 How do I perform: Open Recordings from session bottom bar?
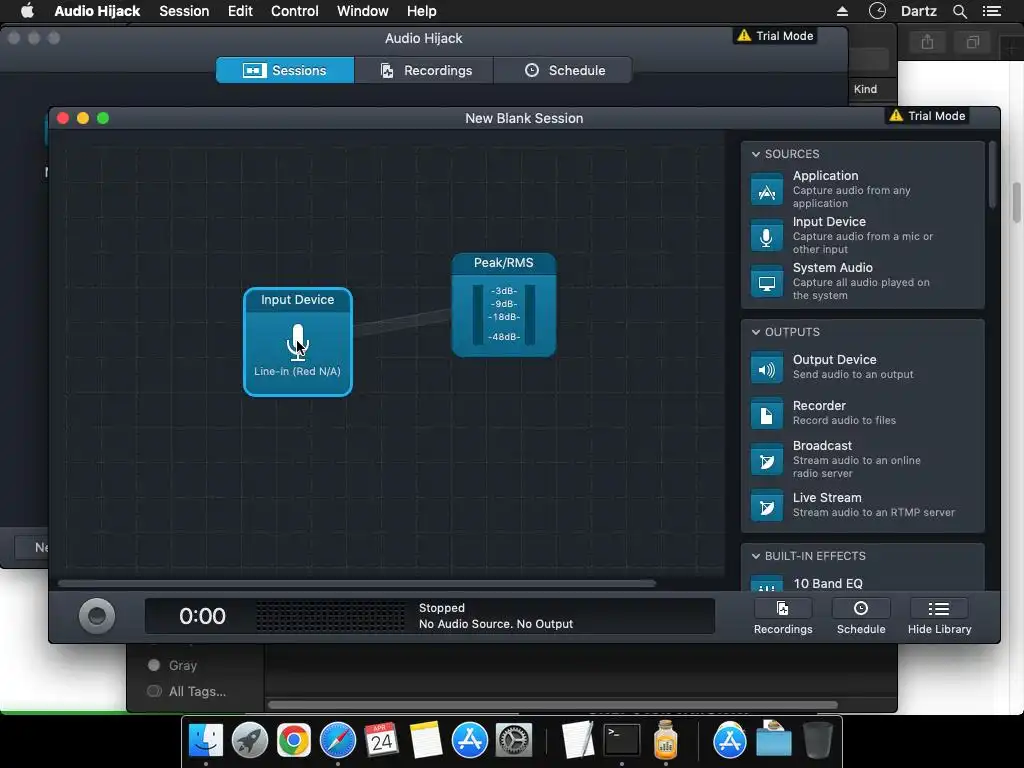(783, 616)
